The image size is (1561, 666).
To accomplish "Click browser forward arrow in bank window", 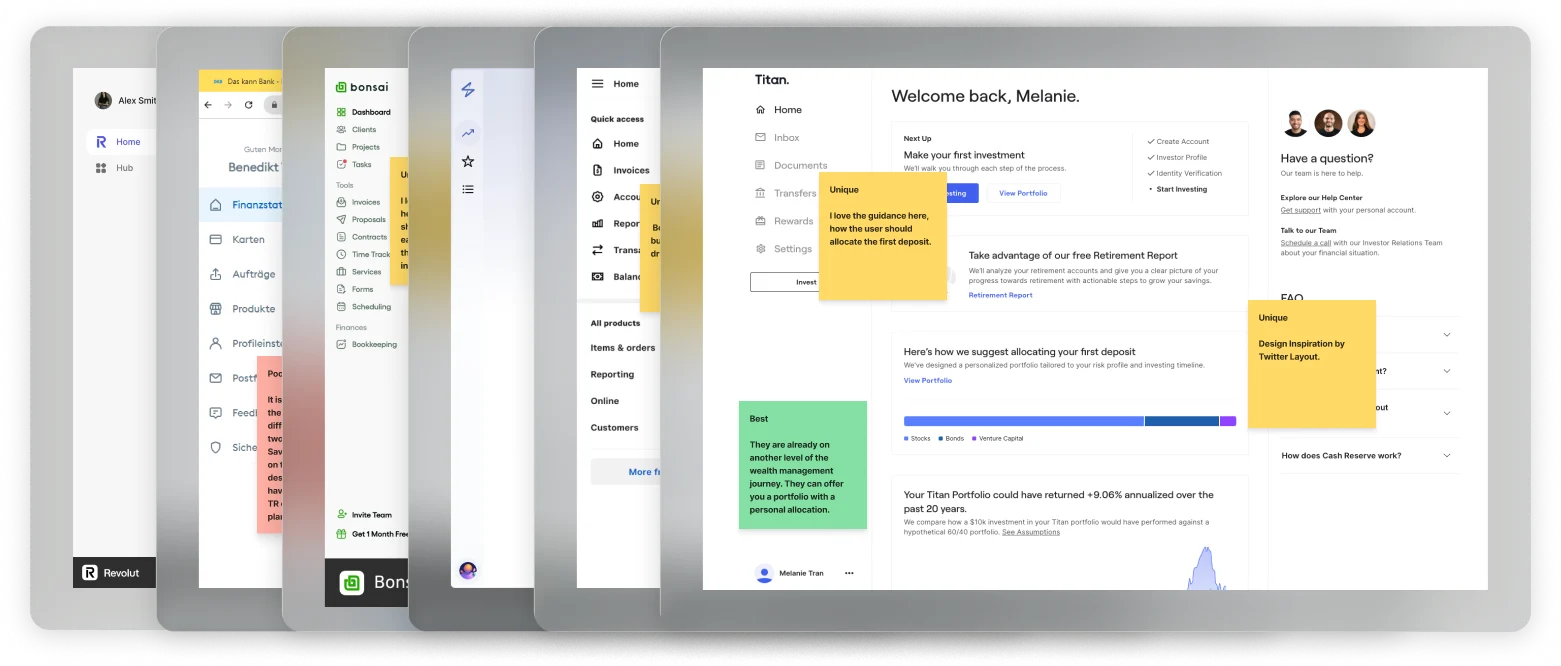I will [228, 105].
